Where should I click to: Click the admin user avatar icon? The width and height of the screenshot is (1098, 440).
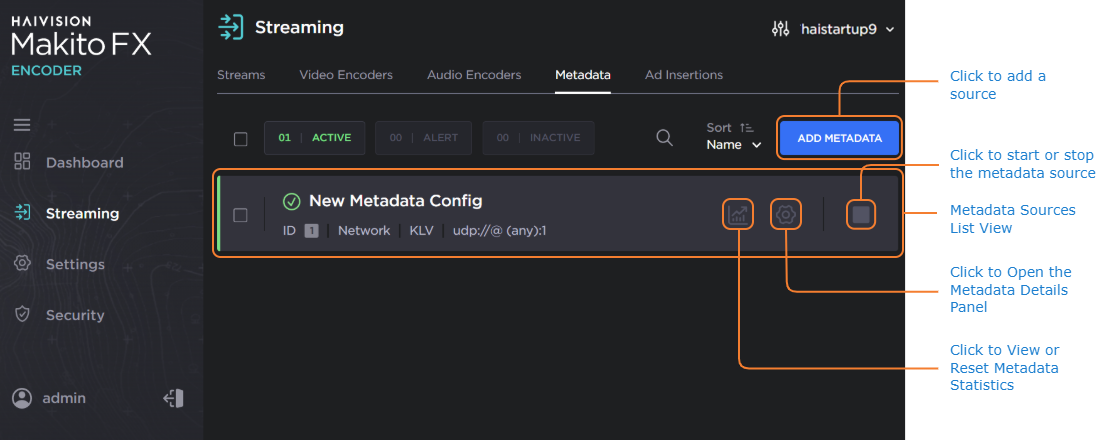pyautogui.click(x=22, y=398)
